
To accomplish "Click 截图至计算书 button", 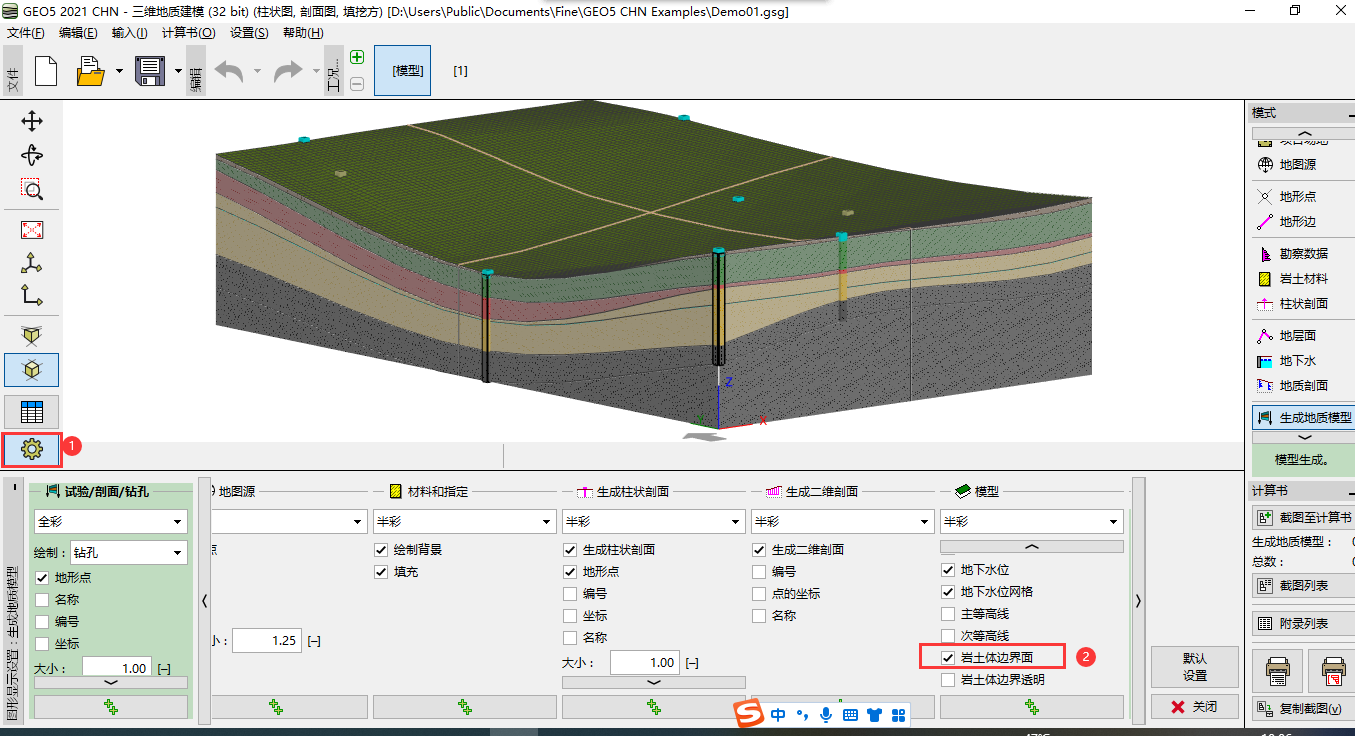I will [x=1304, y=517].
